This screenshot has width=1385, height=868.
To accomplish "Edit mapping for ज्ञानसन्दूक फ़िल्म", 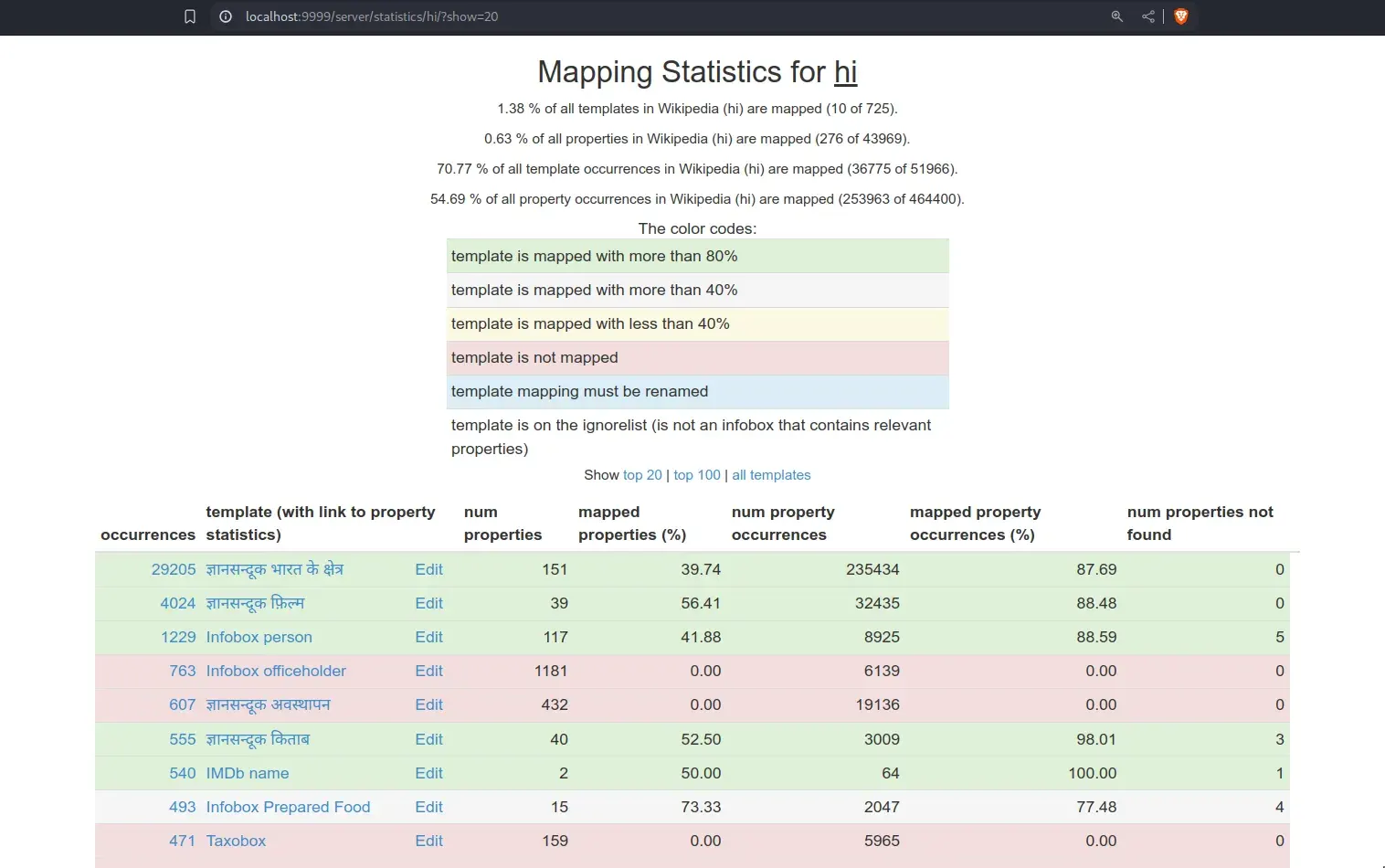I will point(428,603).
